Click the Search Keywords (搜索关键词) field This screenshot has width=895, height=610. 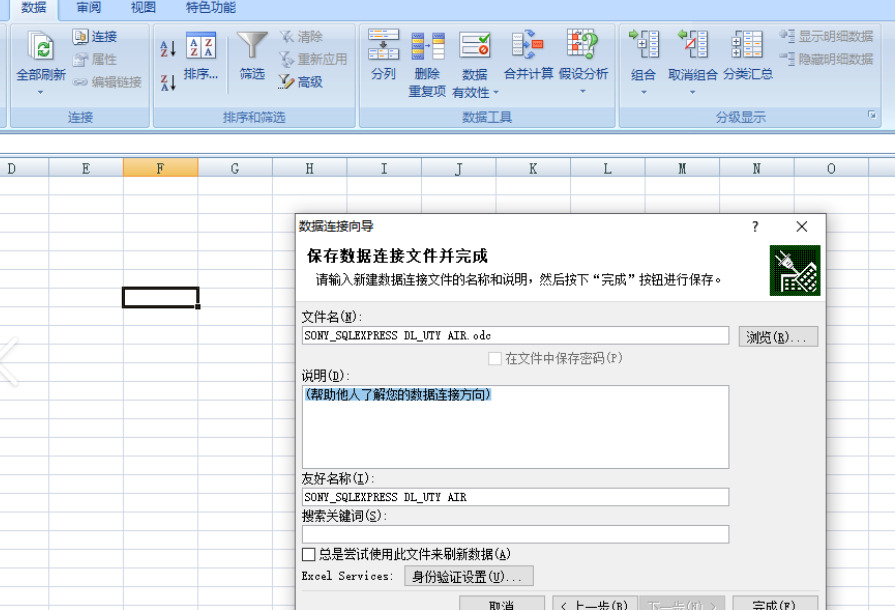tap(515, 534)
